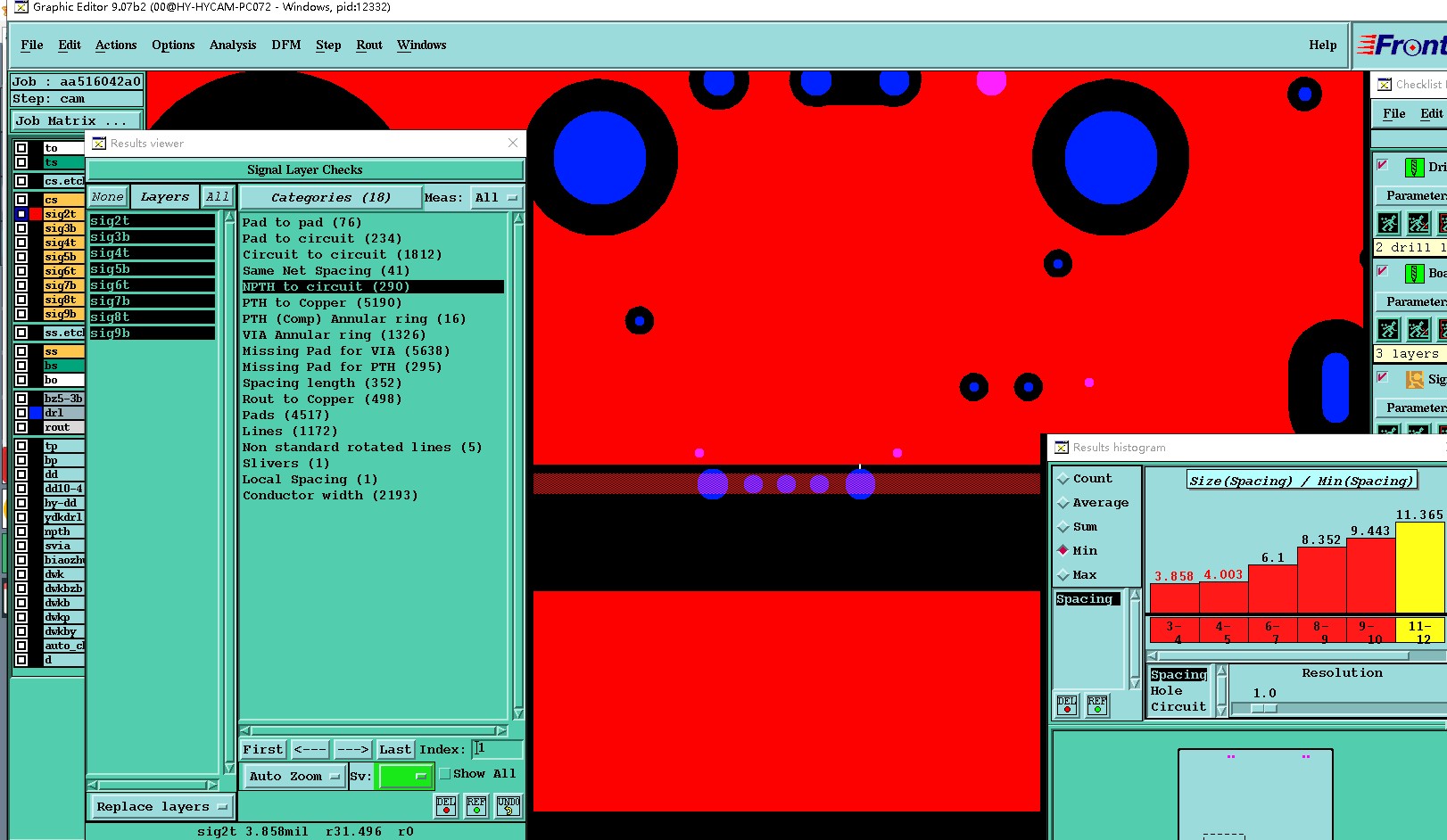
Task: Click the Graphic Editor title bar icon
Action: click(21, 7)
